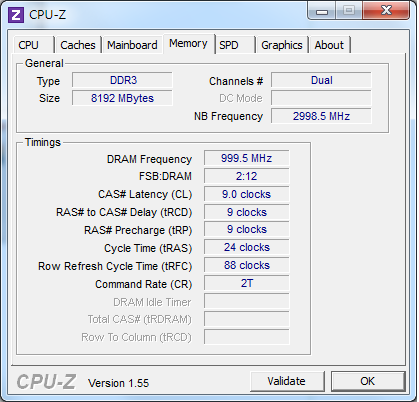Go to the SPD tab

coord(235,45)
